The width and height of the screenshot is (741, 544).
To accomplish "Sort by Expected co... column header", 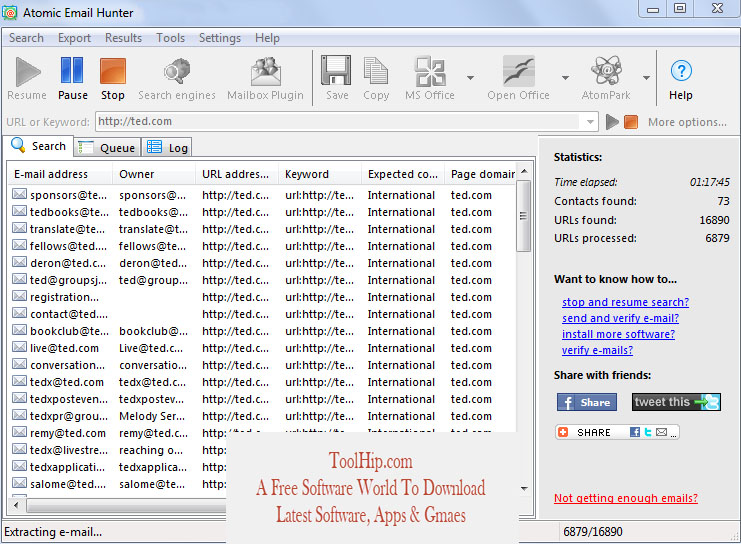I will click(x=403, y=174).
